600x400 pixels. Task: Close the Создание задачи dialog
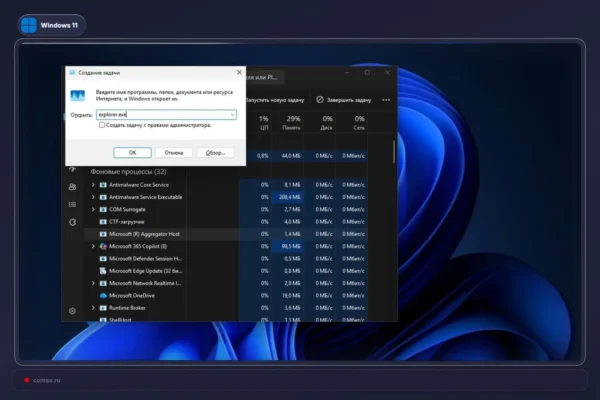click(x=239, y=72)
